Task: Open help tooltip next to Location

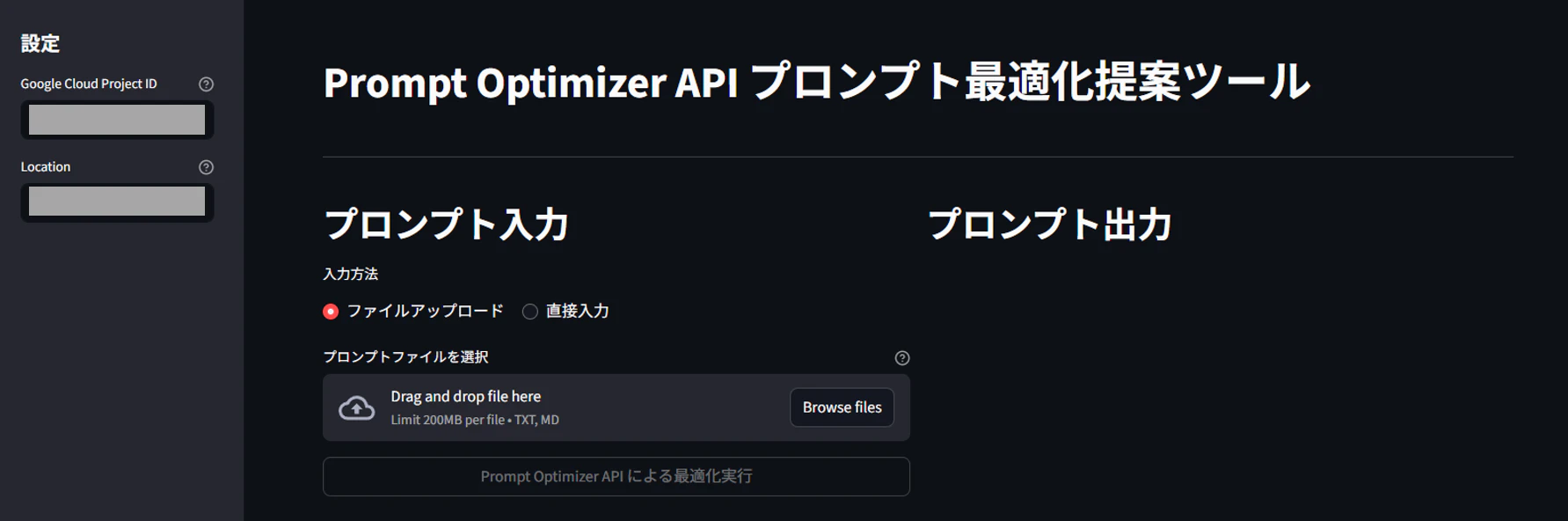Action: [x=206, y=167]
